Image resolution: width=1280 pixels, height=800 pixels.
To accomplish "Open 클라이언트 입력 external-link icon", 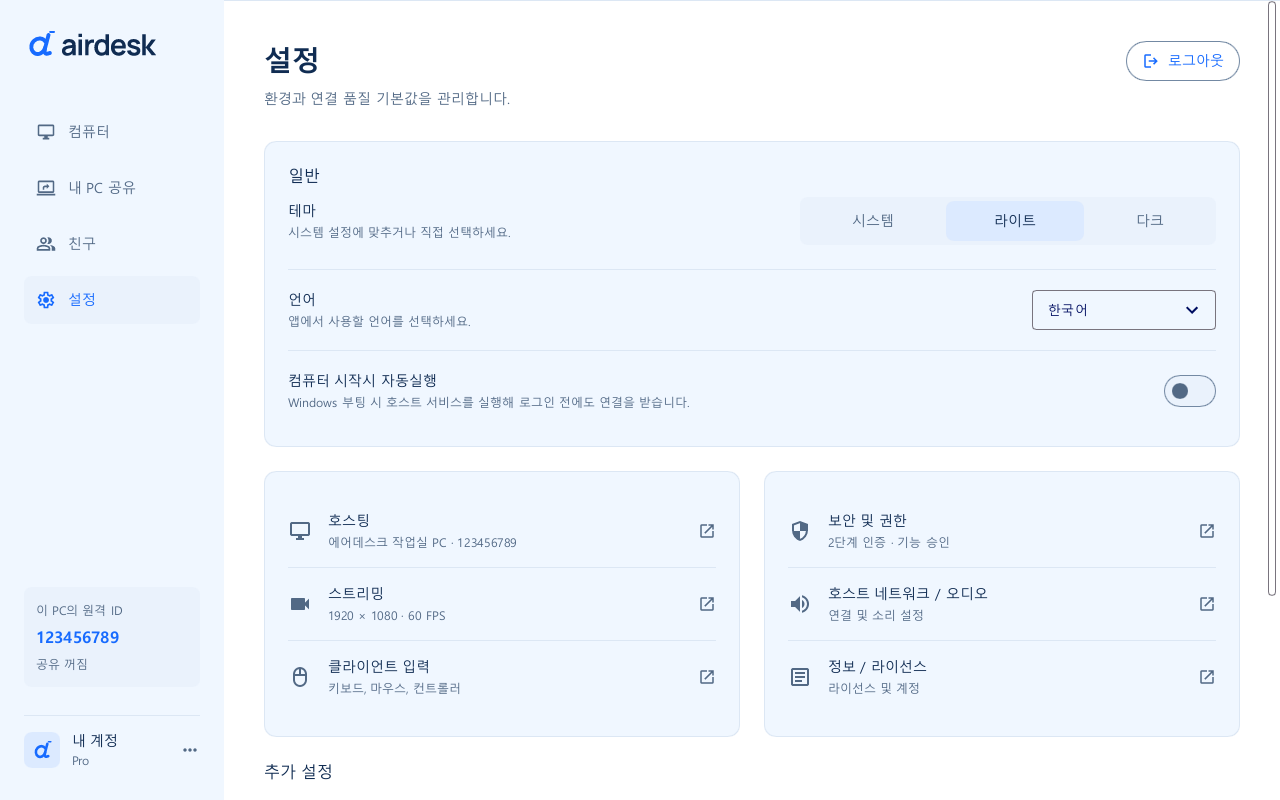I will (707, 677).
